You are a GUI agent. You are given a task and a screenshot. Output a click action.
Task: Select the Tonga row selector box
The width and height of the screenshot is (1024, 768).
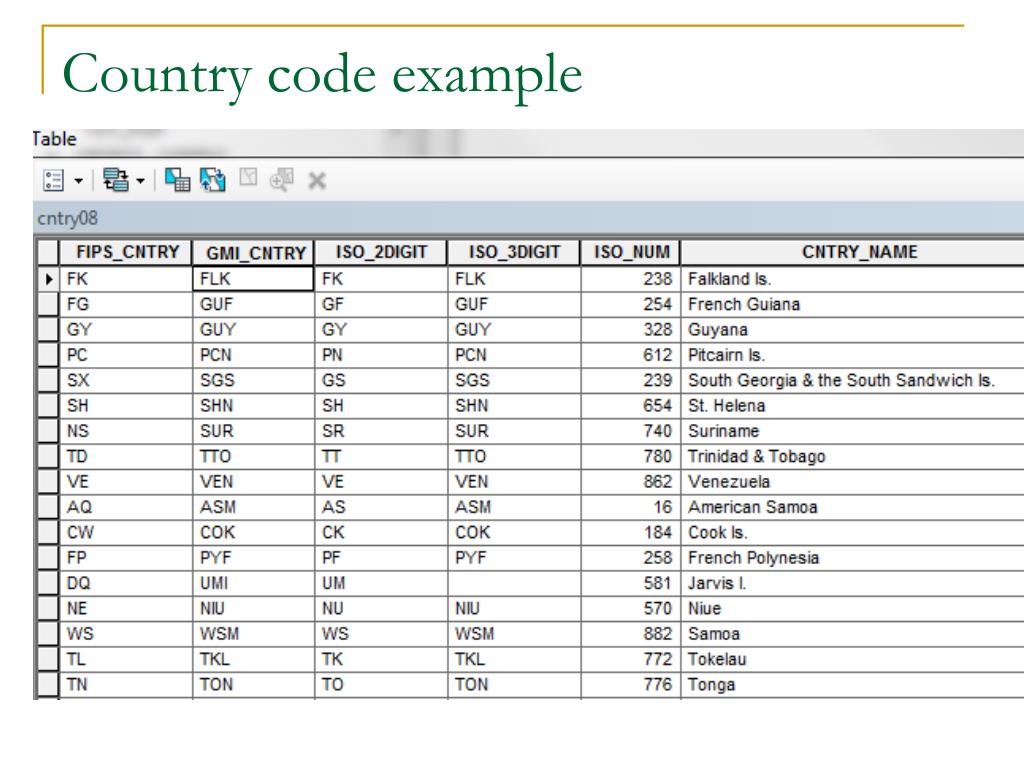click(48, 684)
